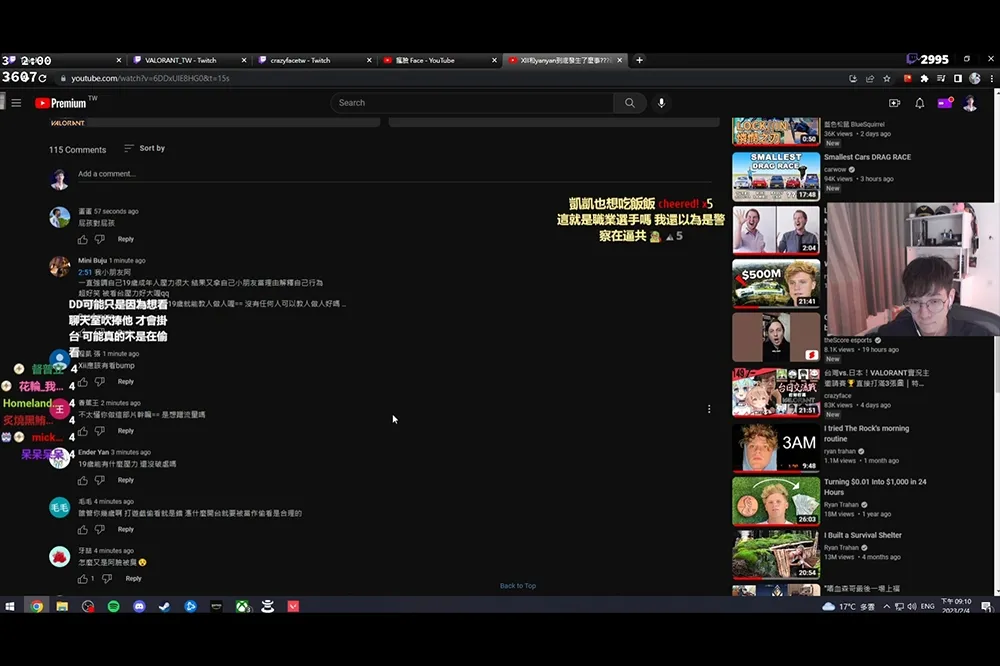Switch ENG input language indicator
This screenshot has width=1000, height=666.
928,607
